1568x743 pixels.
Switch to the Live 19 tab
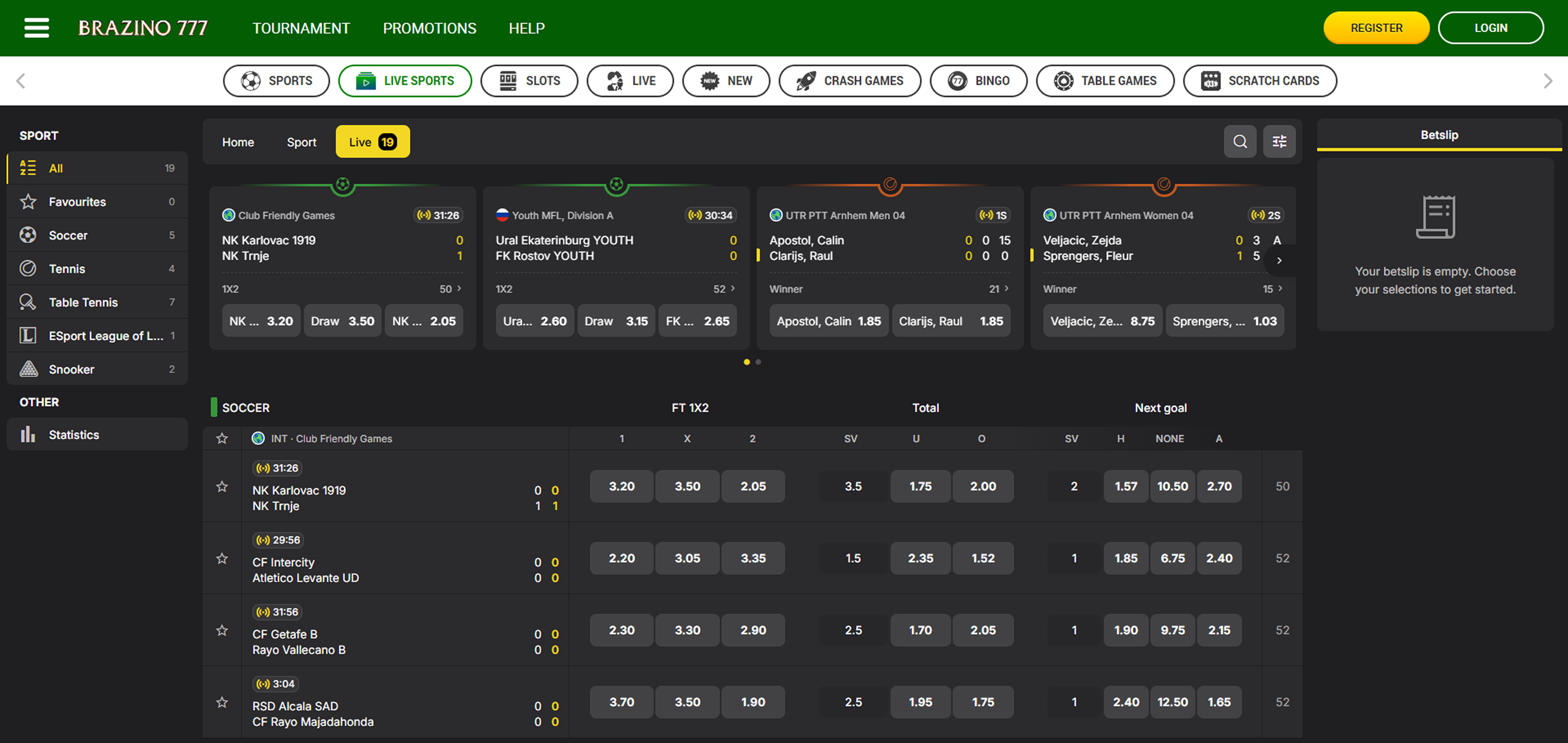point(373,142)
